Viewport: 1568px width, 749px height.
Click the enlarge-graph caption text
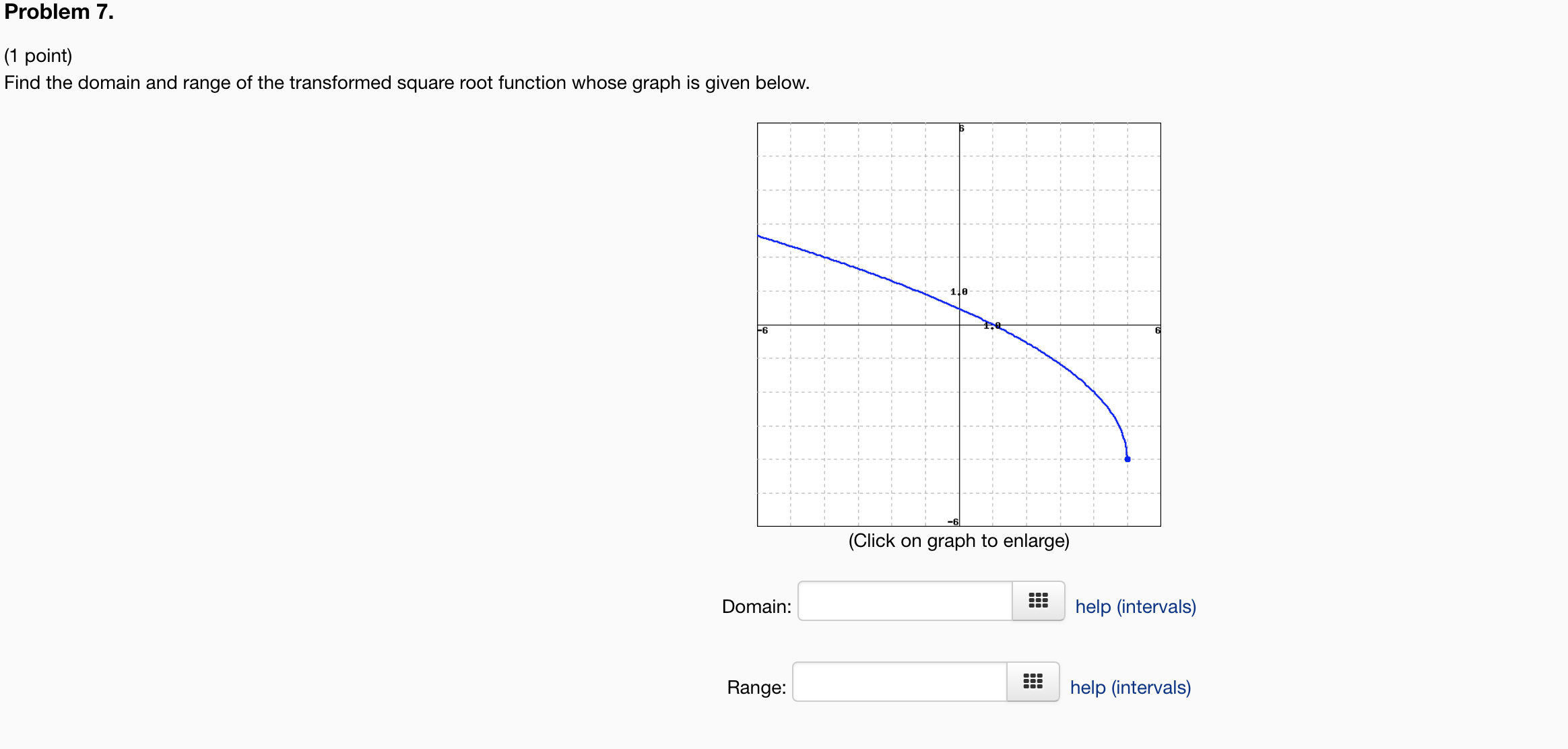(x=959, y=540)
